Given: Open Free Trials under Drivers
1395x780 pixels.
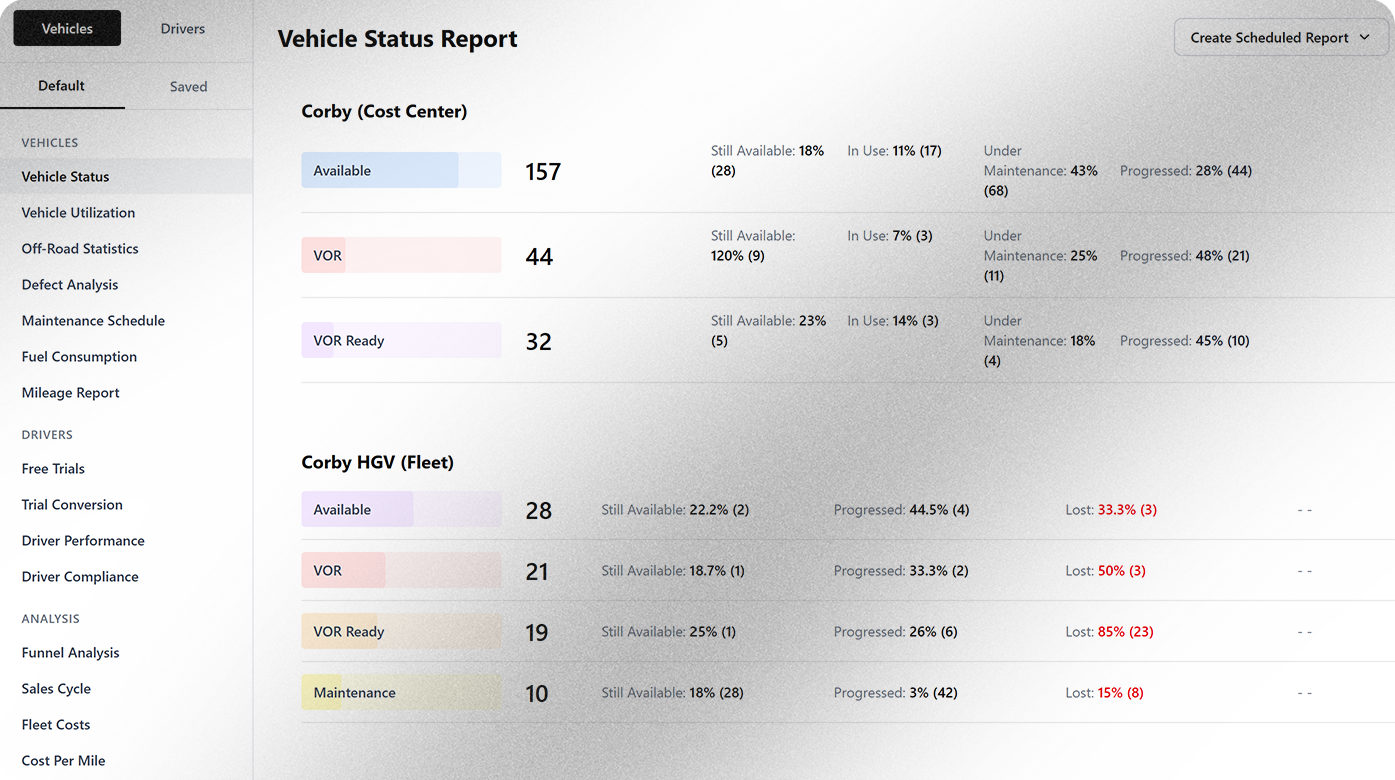Looking at the screenshot, I should [53, 469].
